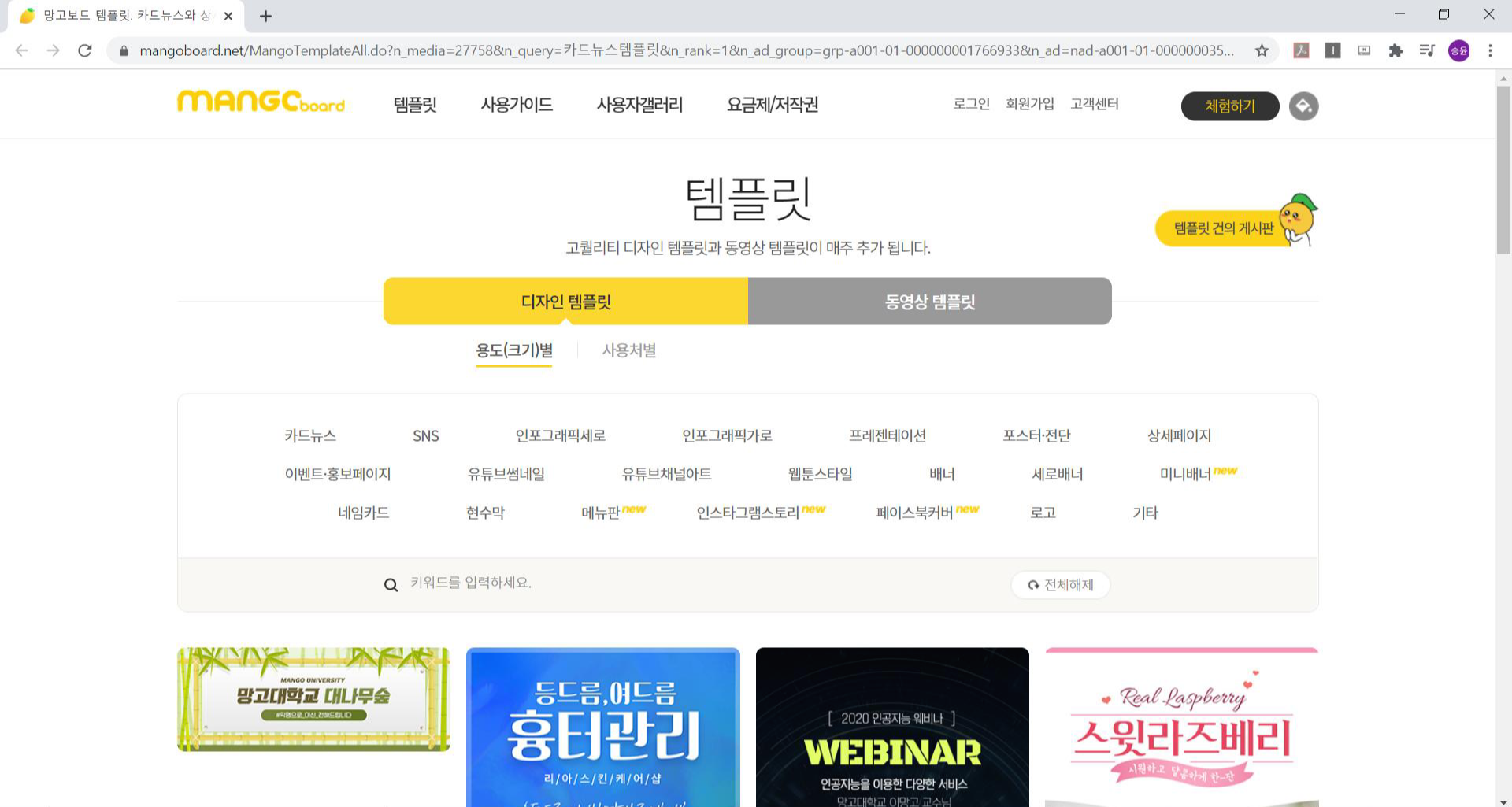The image size is (1512, 807).
Task: Filter by 유튜브채널아트 category
Action: click(x=667, y=474)
